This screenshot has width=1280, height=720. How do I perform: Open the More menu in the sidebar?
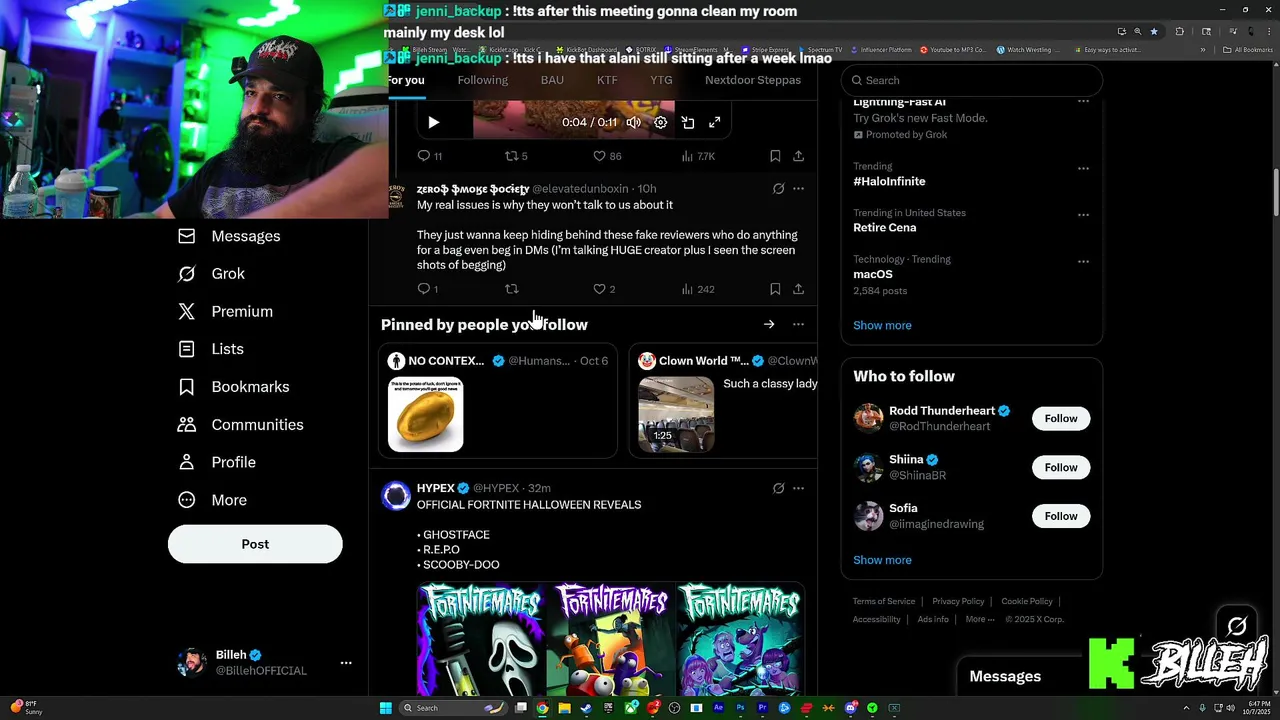coord(212,500)
